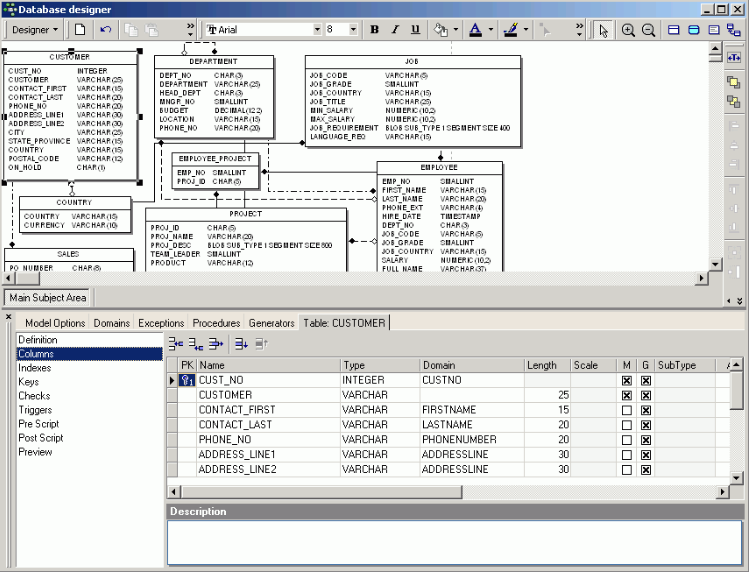Select Triggers in the table section list
Viewport: 750px width, 572px height.
click(36, 410)
